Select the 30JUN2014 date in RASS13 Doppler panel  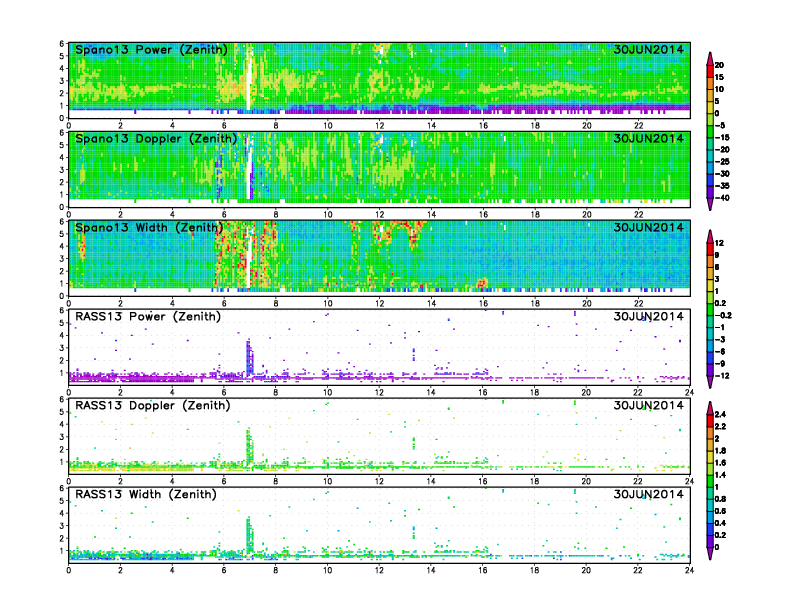pos(648,405)
